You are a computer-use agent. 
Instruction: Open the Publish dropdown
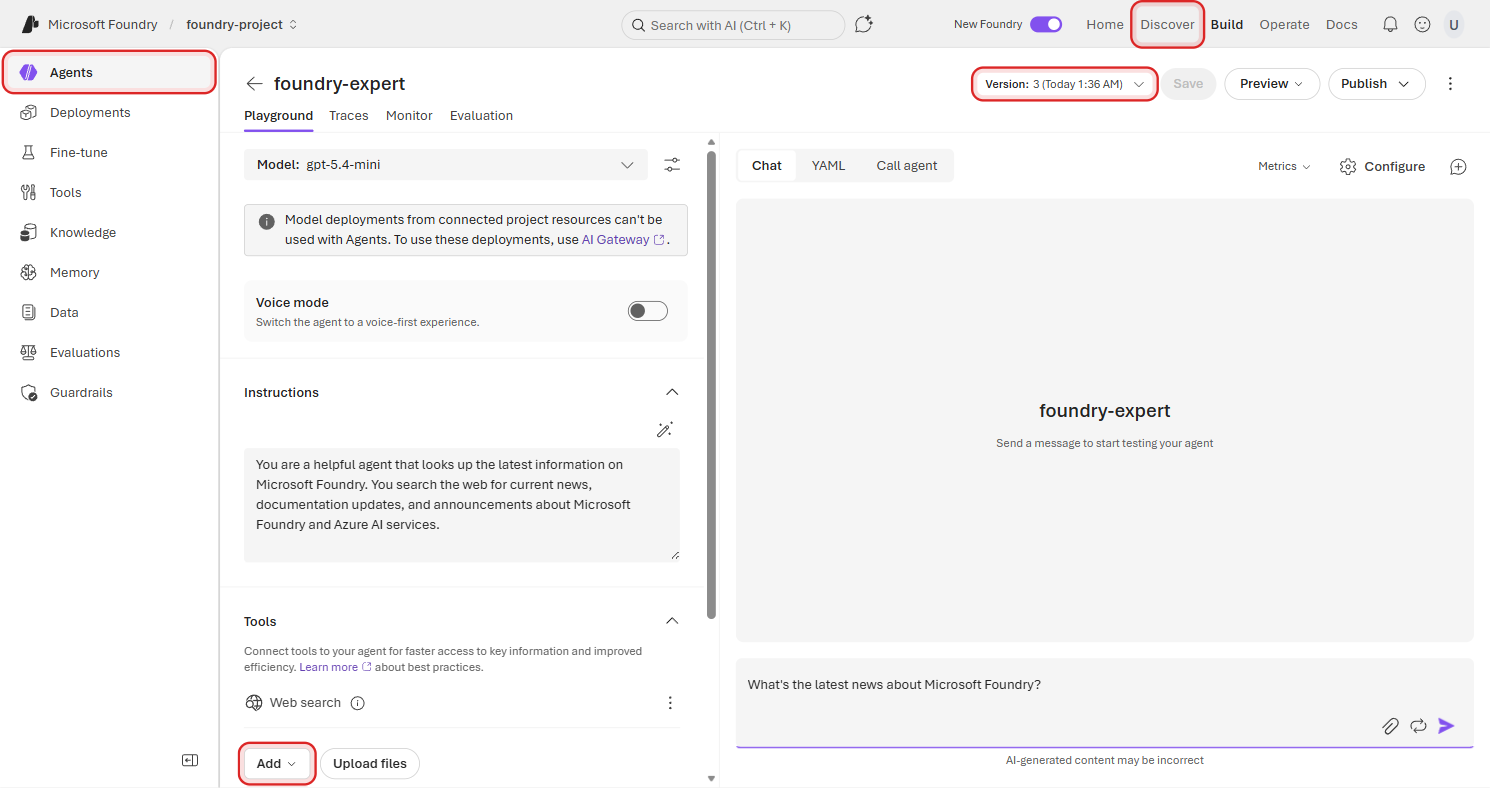(1377, 84)
